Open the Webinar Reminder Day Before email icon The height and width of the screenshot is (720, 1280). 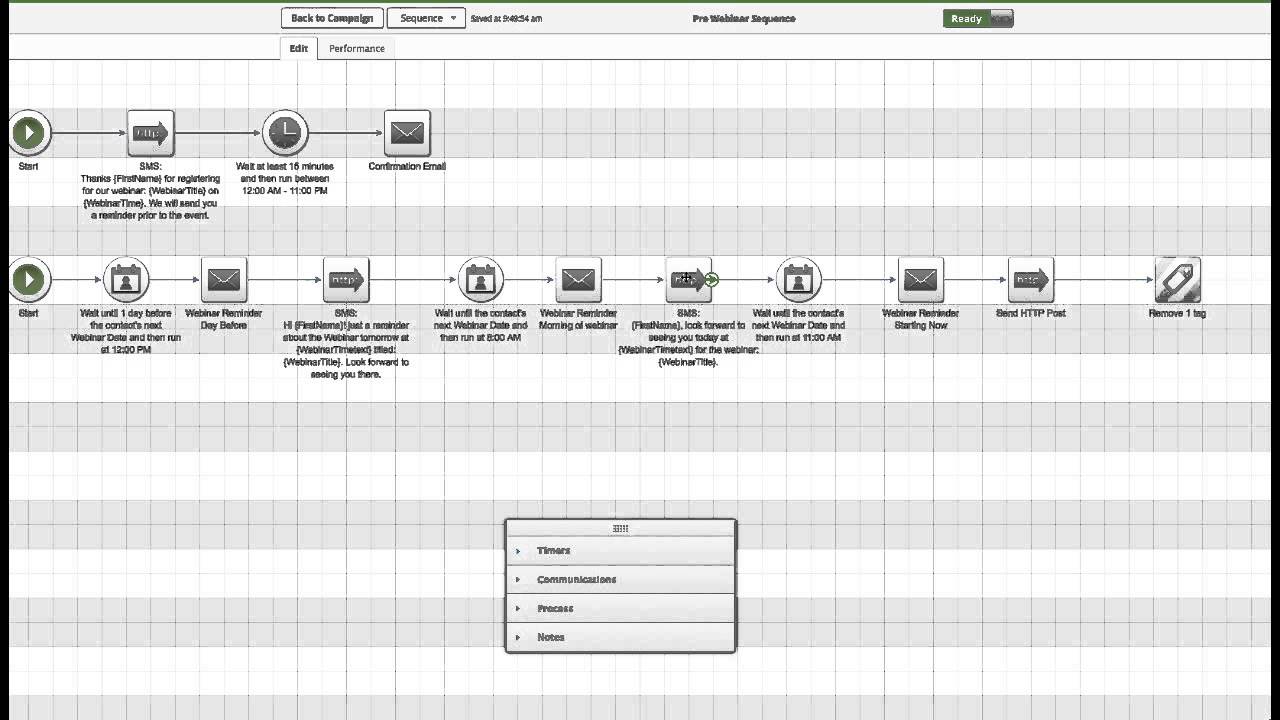(x=224, y=279)
